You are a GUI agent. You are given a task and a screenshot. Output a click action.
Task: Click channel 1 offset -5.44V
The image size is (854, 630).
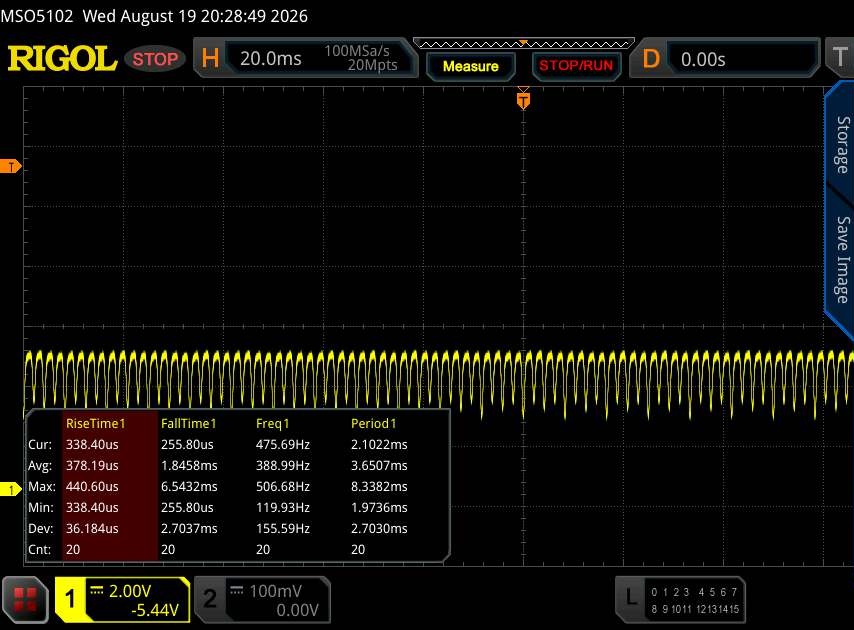(x=155, y=610)
